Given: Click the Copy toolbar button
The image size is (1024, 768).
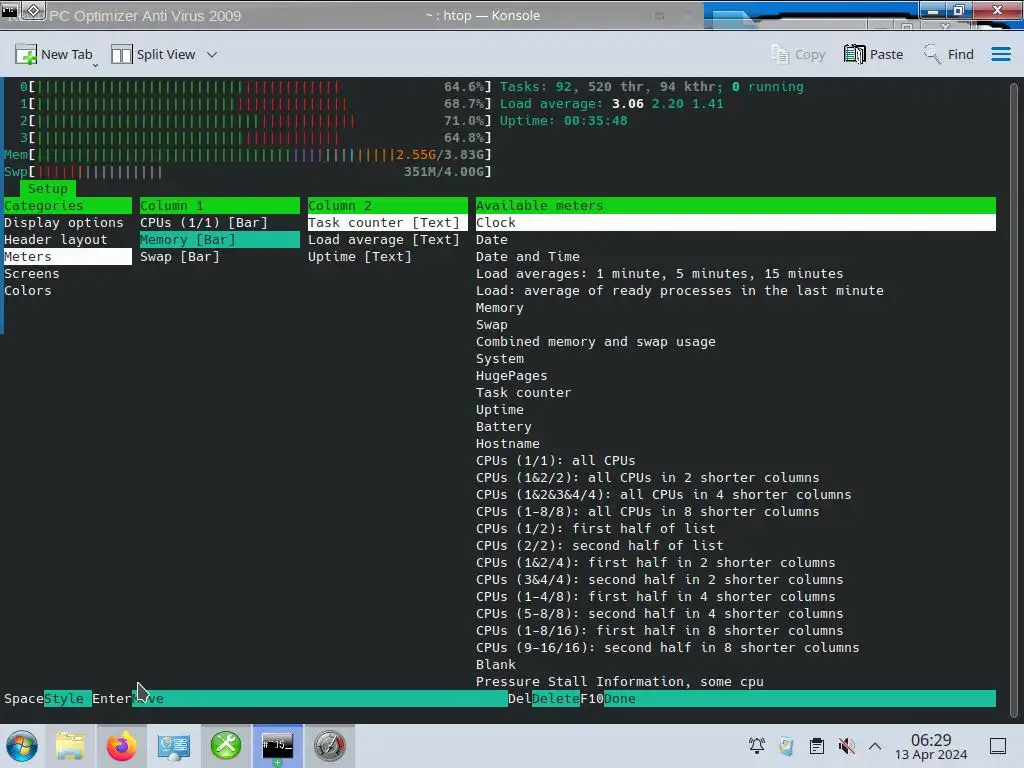Looking at the screenshot, I should (x=798, y=55).
